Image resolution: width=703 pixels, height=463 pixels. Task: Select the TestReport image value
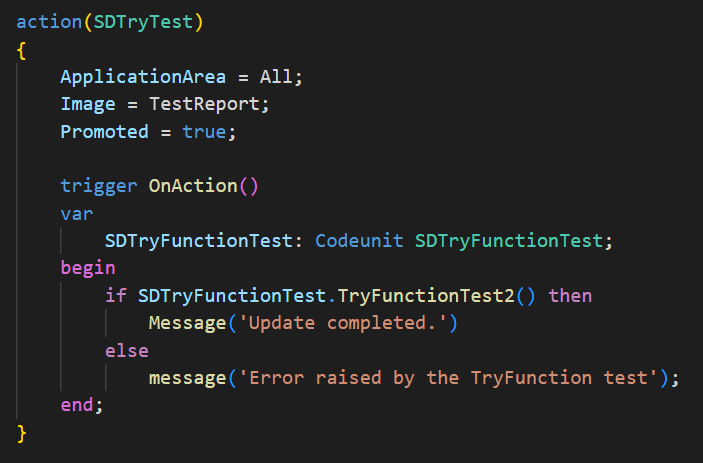pos(209,104)
